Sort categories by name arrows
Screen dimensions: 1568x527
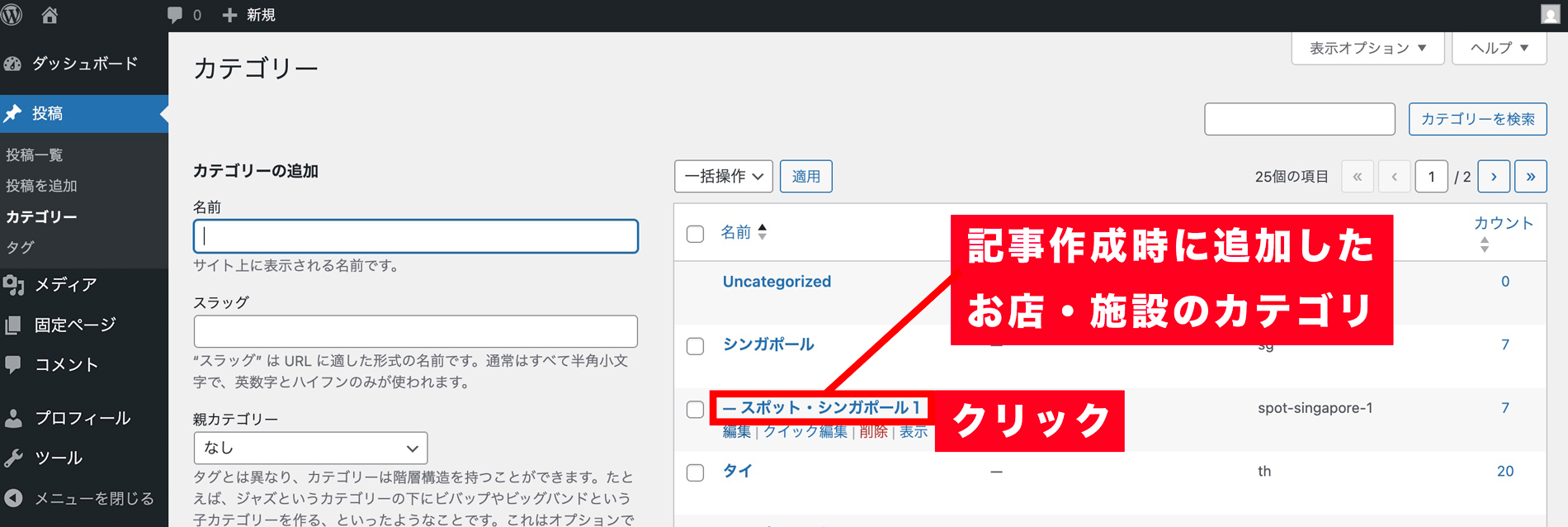763,232
